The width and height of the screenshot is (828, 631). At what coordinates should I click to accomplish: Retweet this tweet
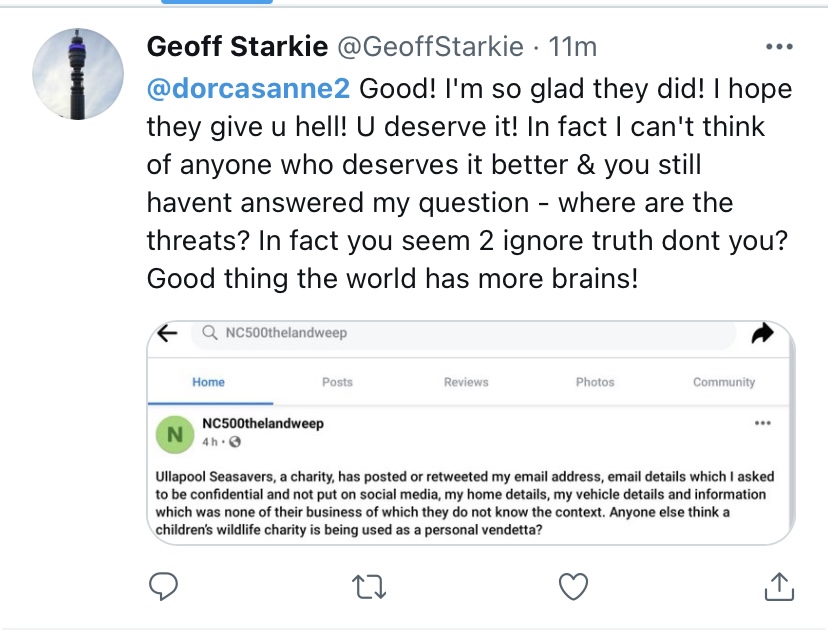(369, 588)
